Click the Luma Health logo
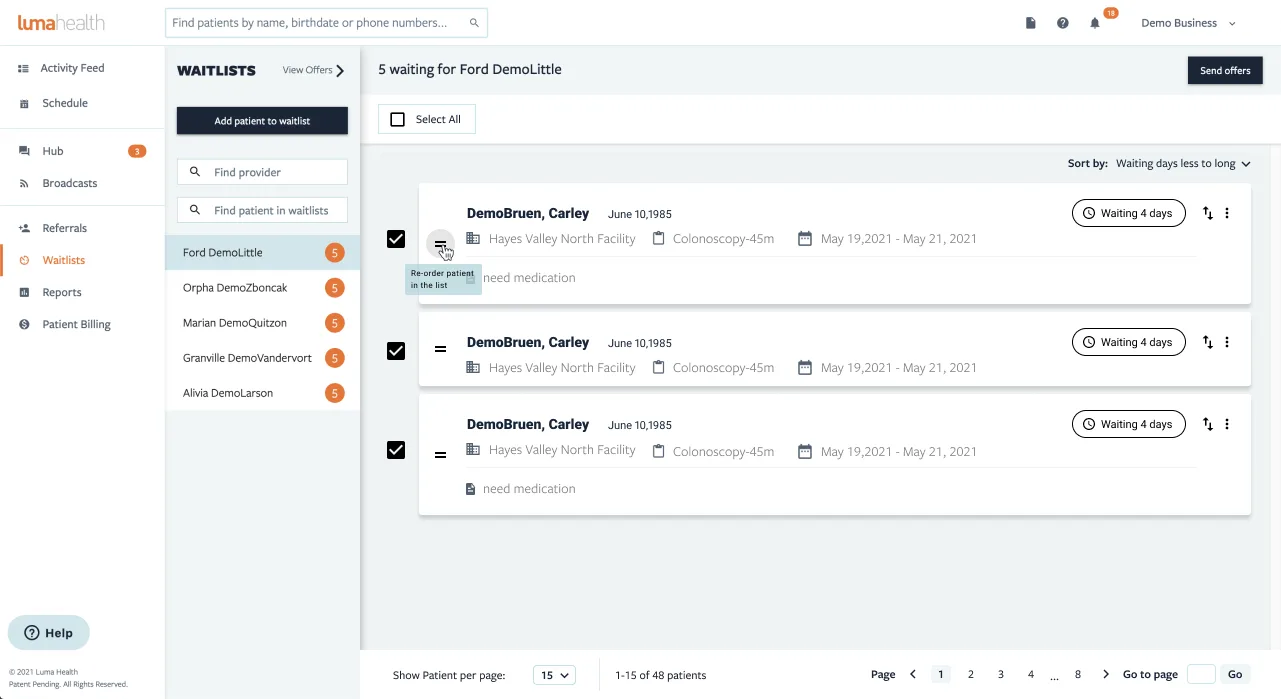The image size is (1281, 699). click(x=61, y=22)
